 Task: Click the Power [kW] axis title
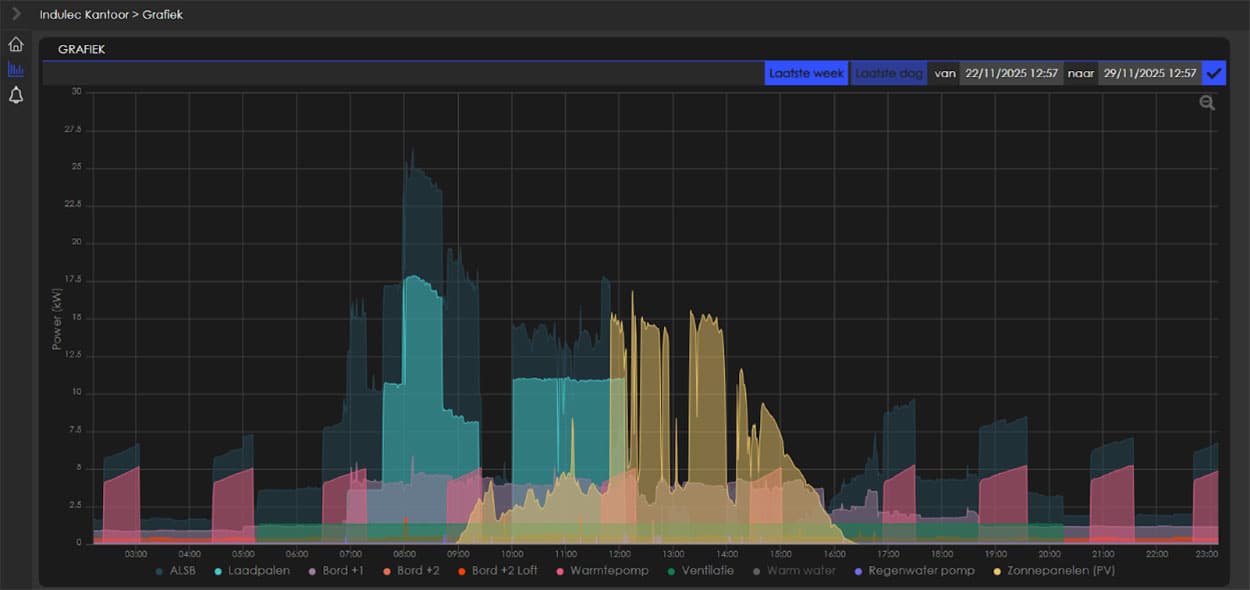[58, 319]
